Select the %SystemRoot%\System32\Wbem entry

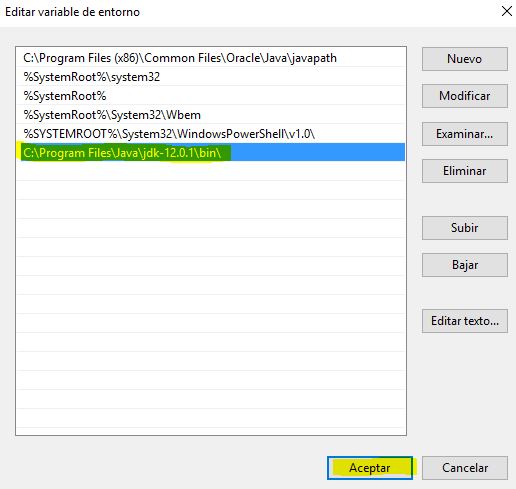(x=211, y=115)
